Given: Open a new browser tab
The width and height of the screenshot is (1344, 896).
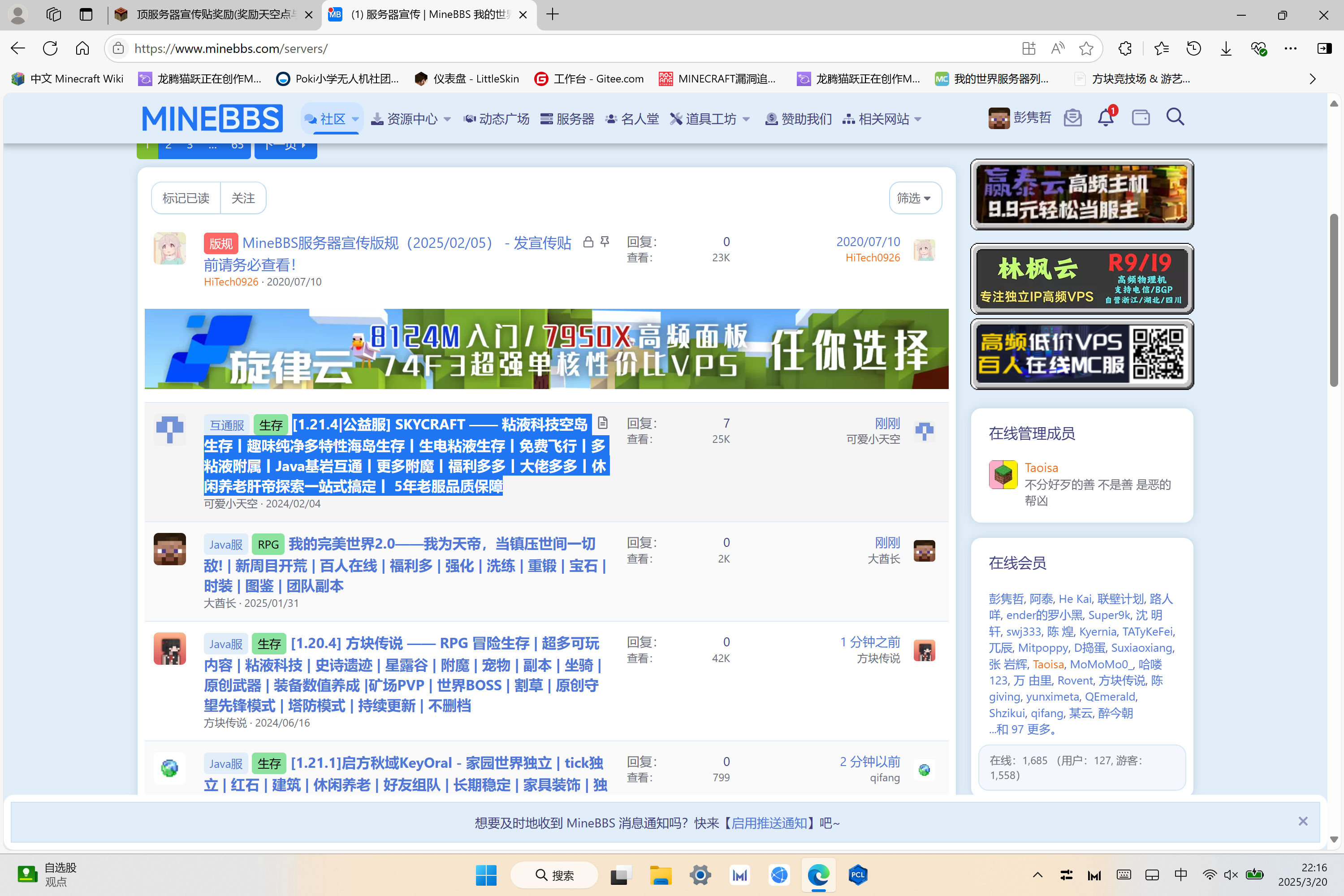Looking at the screenshot, I should click(552, 14).
